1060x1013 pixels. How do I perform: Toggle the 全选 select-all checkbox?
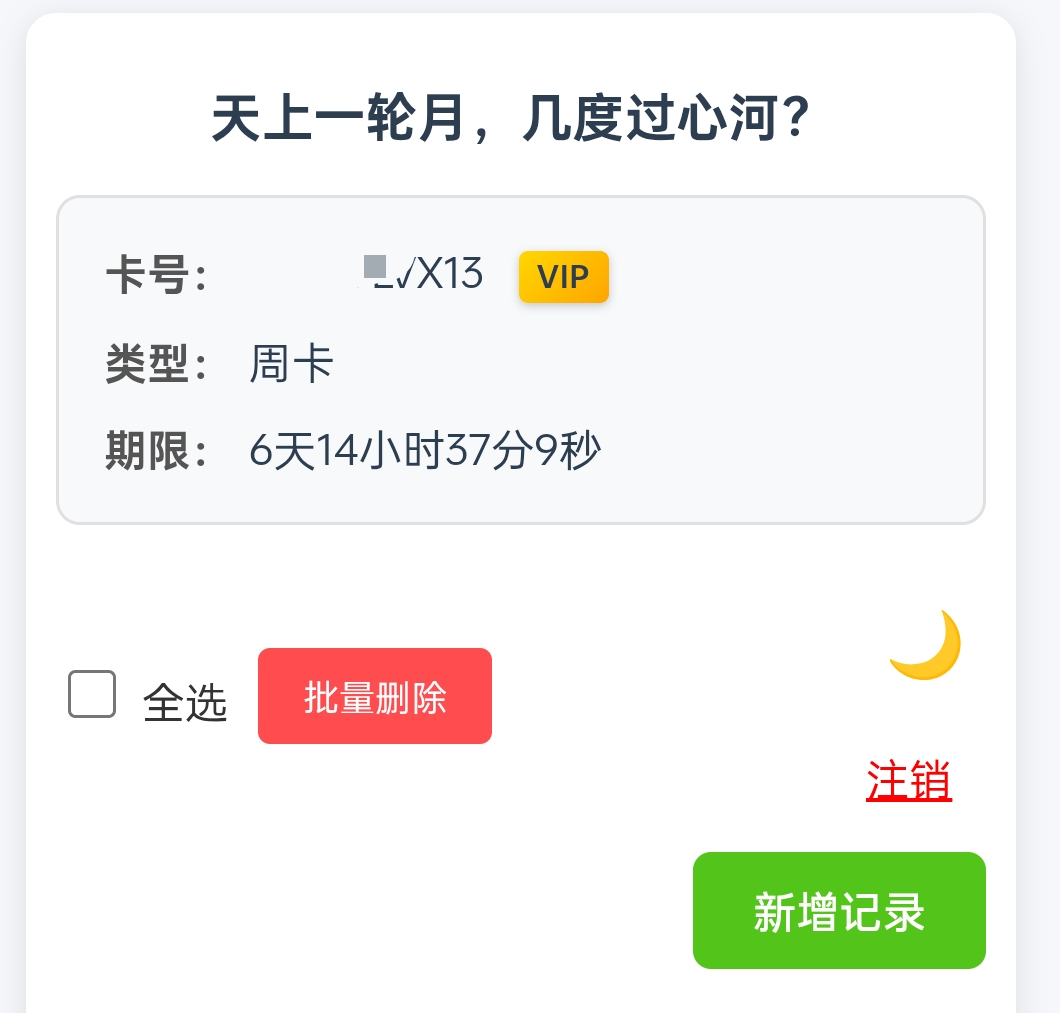91,695
